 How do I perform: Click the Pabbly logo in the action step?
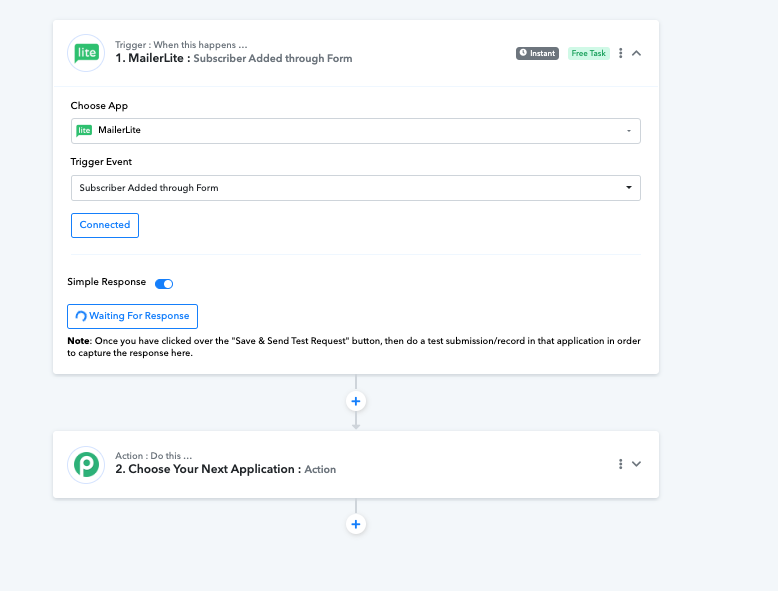click(86, 465)
